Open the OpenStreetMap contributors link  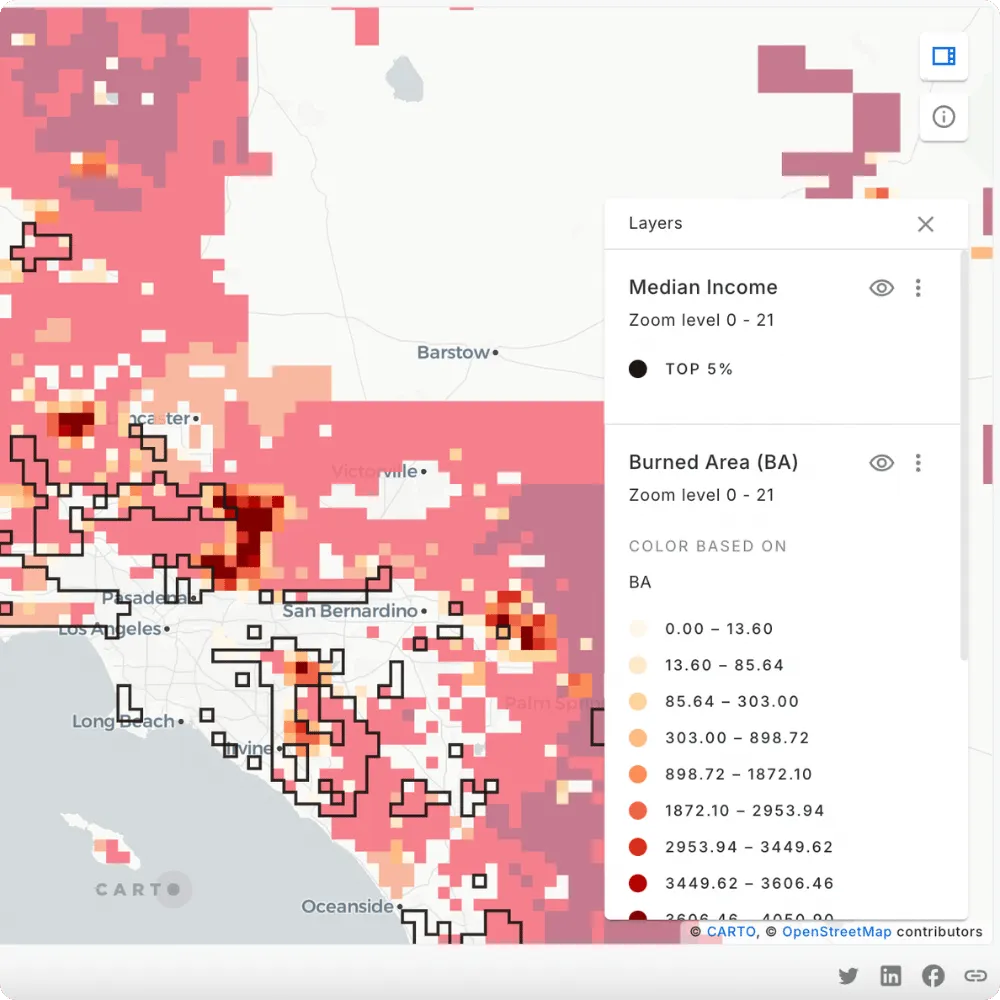836,932
